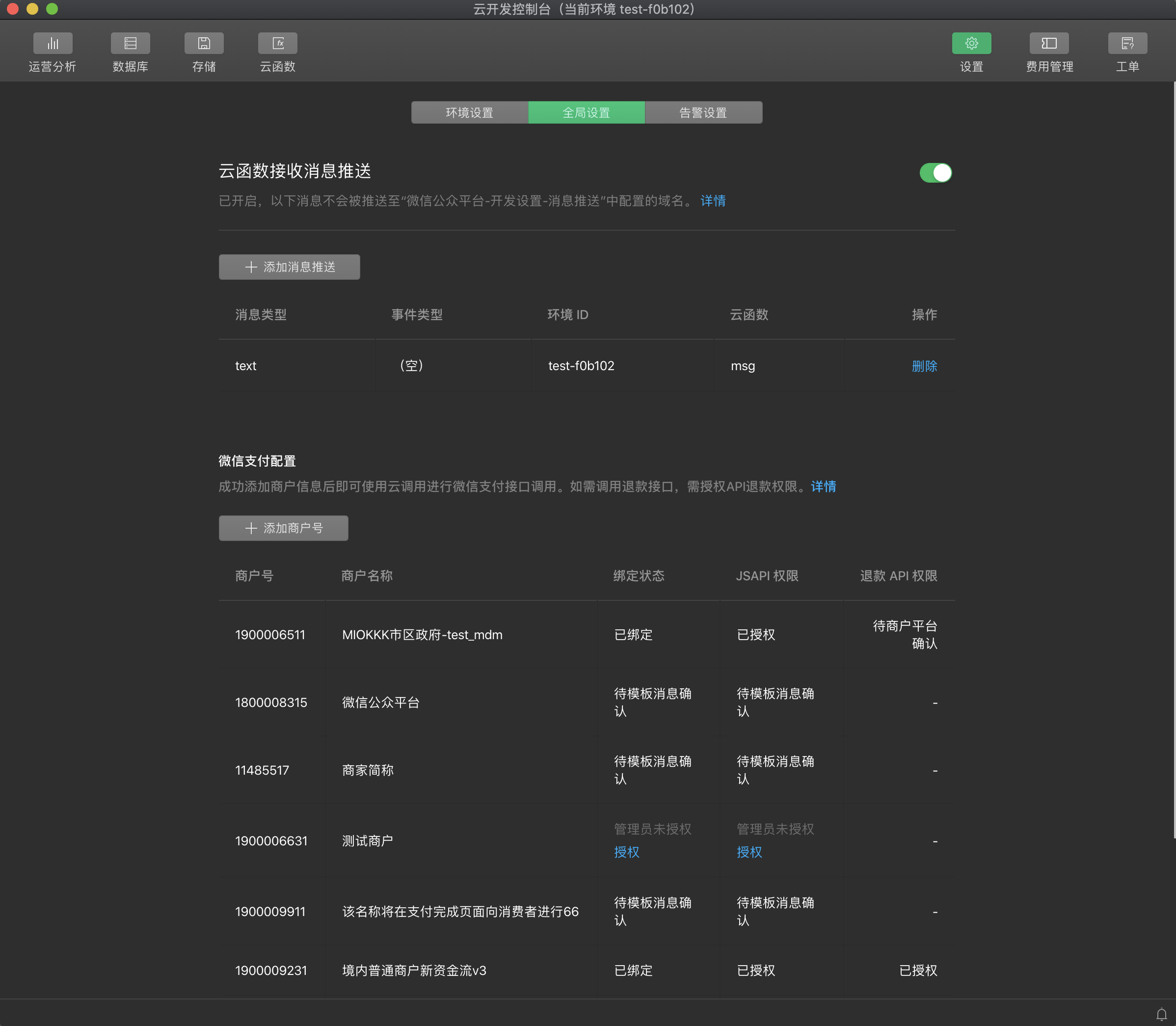This screenshot has width=1176, height=1026.
Task: Open the 费用管理 billing icon
Action: coord(1049,44)
